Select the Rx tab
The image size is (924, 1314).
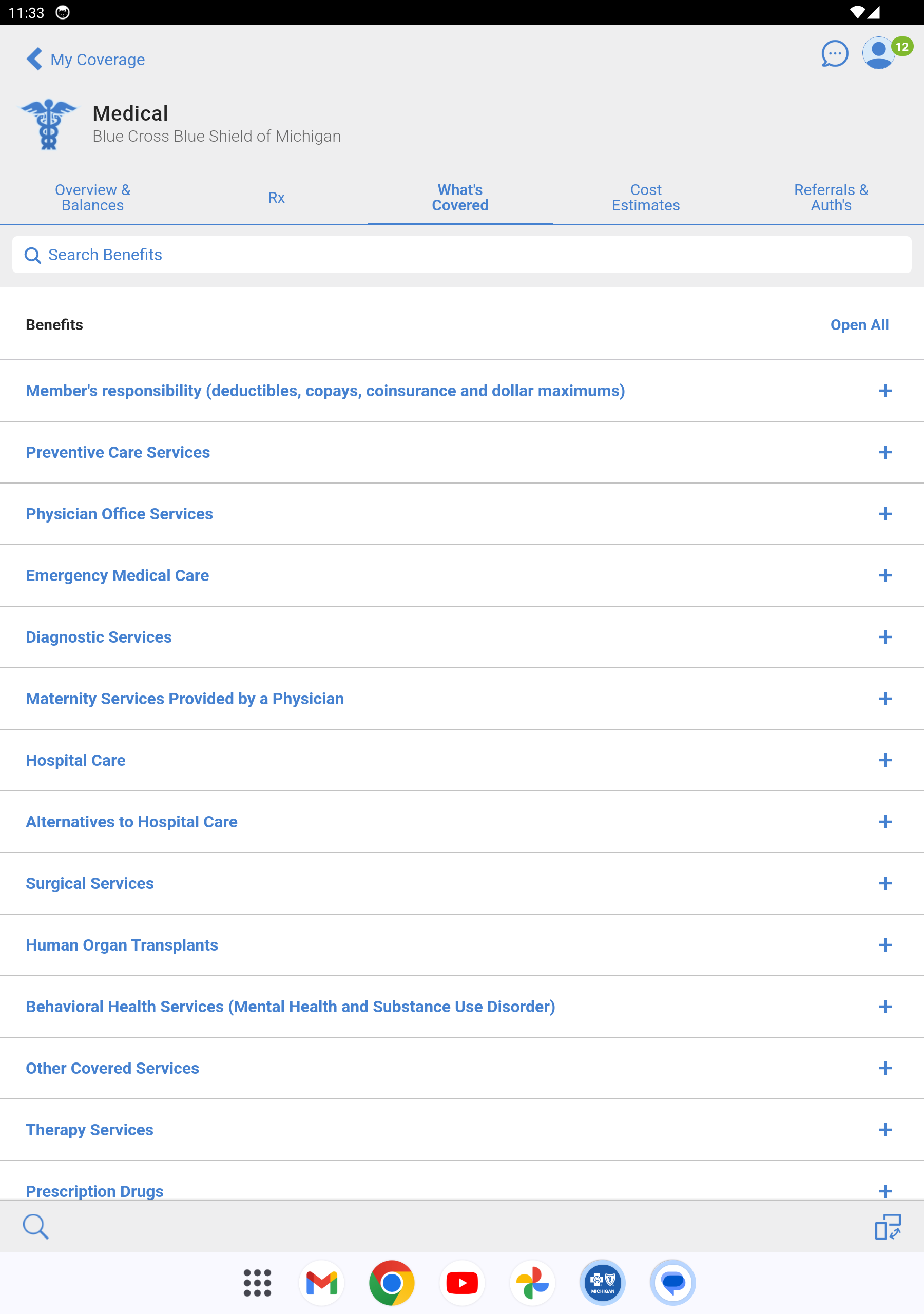(277, 198)
